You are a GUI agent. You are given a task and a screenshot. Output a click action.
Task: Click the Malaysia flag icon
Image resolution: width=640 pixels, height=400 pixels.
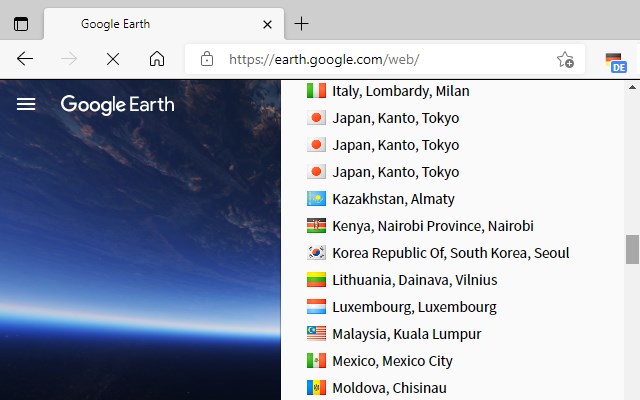click(x=316, y=333)
